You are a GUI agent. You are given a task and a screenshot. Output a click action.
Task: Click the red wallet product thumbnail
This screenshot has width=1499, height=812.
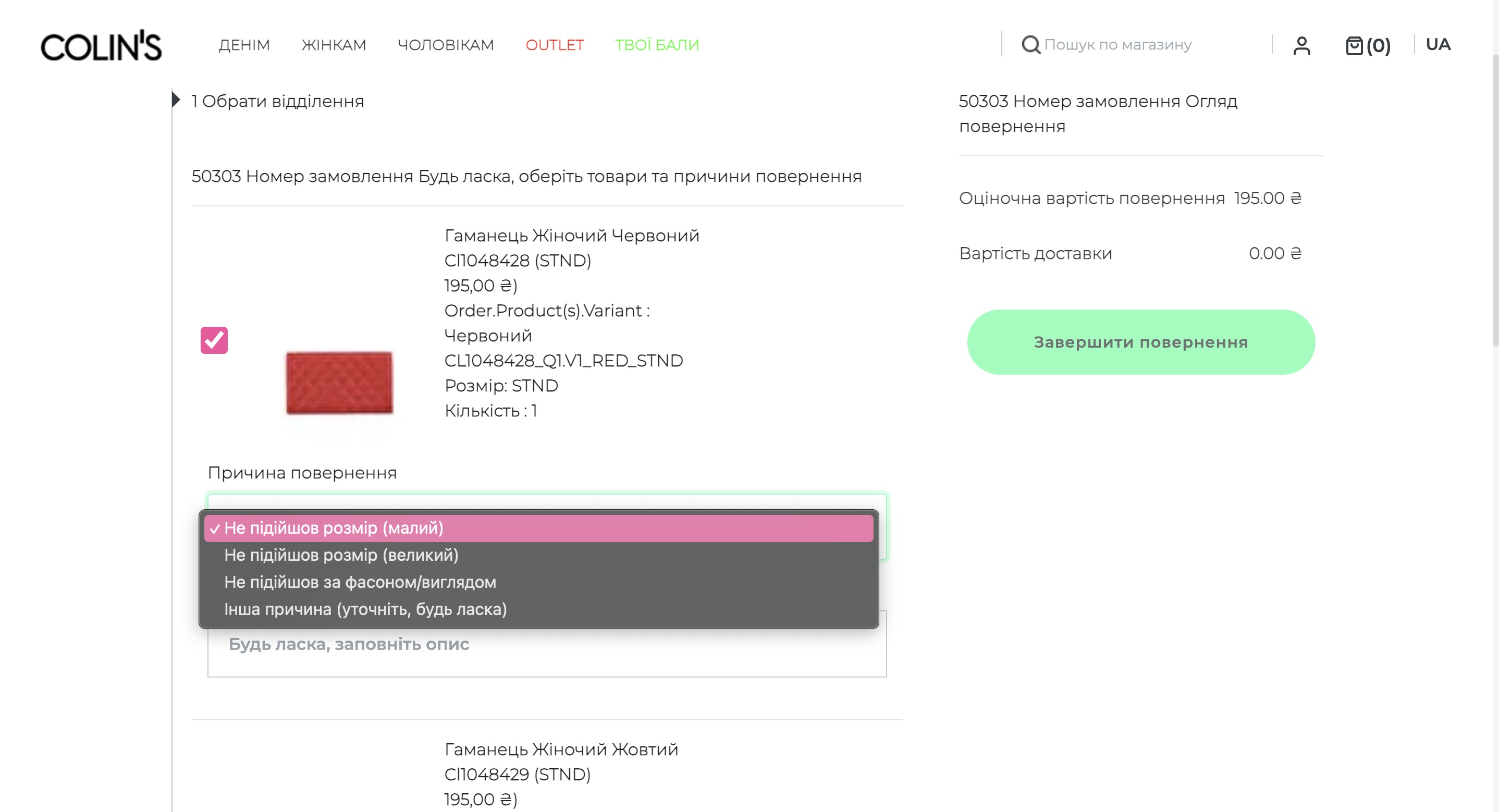339,383
